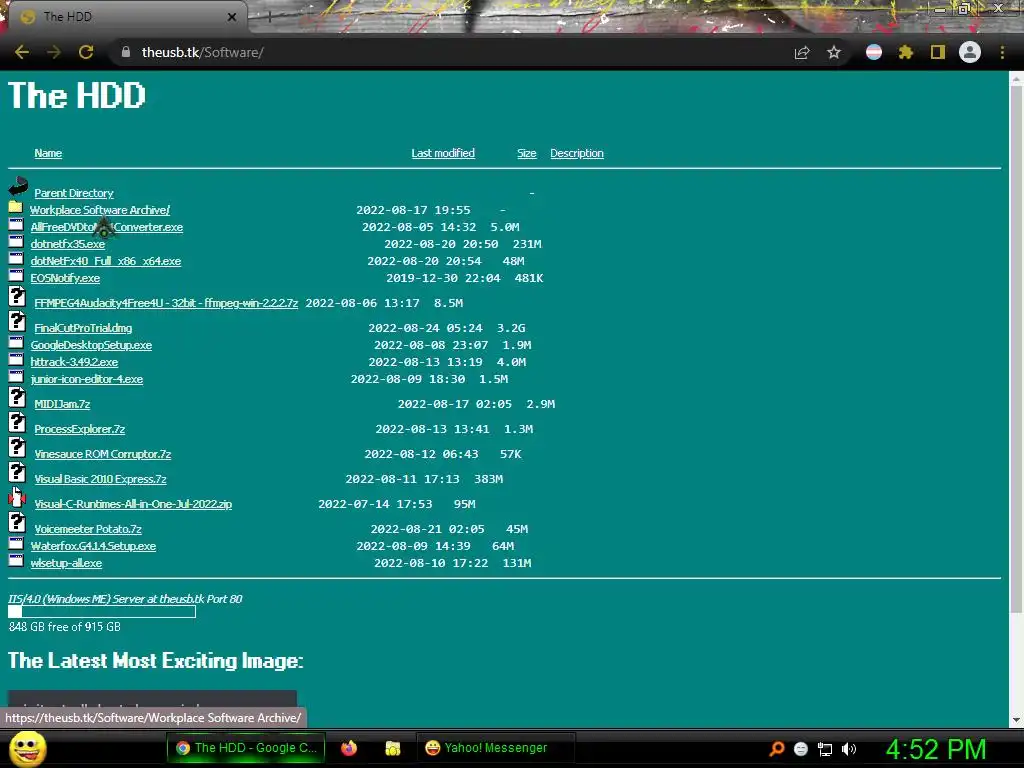Download ProcessExplorer.7z
The height and width of the screenshot is (768, 1024).
(80, 429)
